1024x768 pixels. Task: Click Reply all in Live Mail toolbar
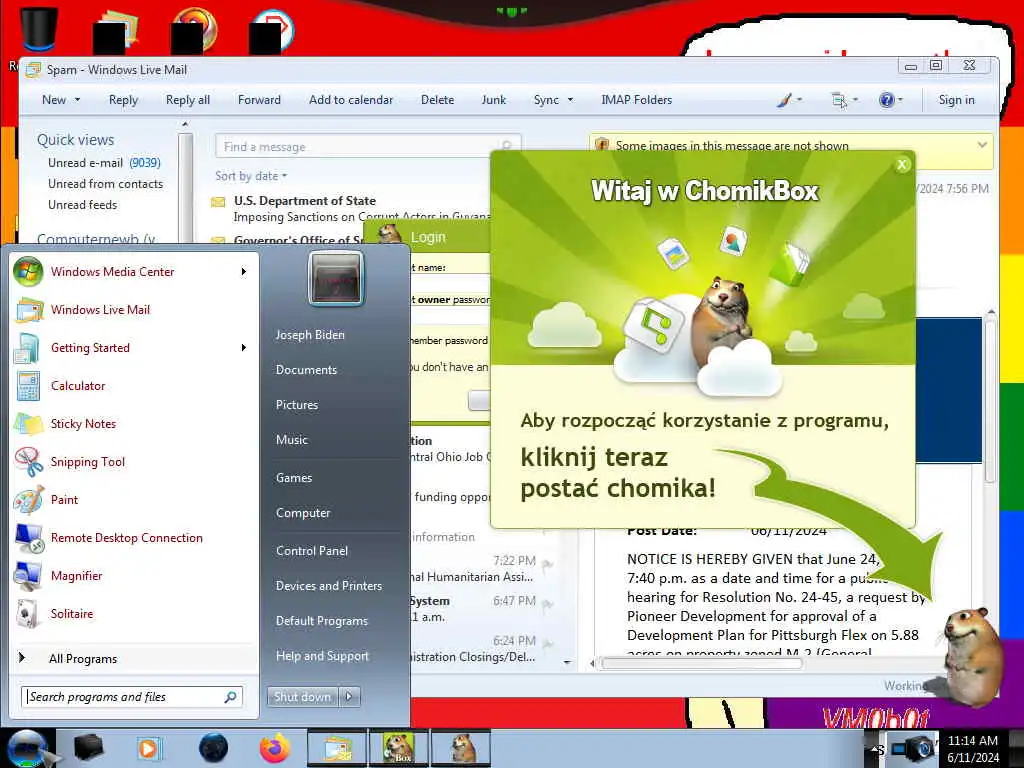pyautogui.click(x=187, y=100)
